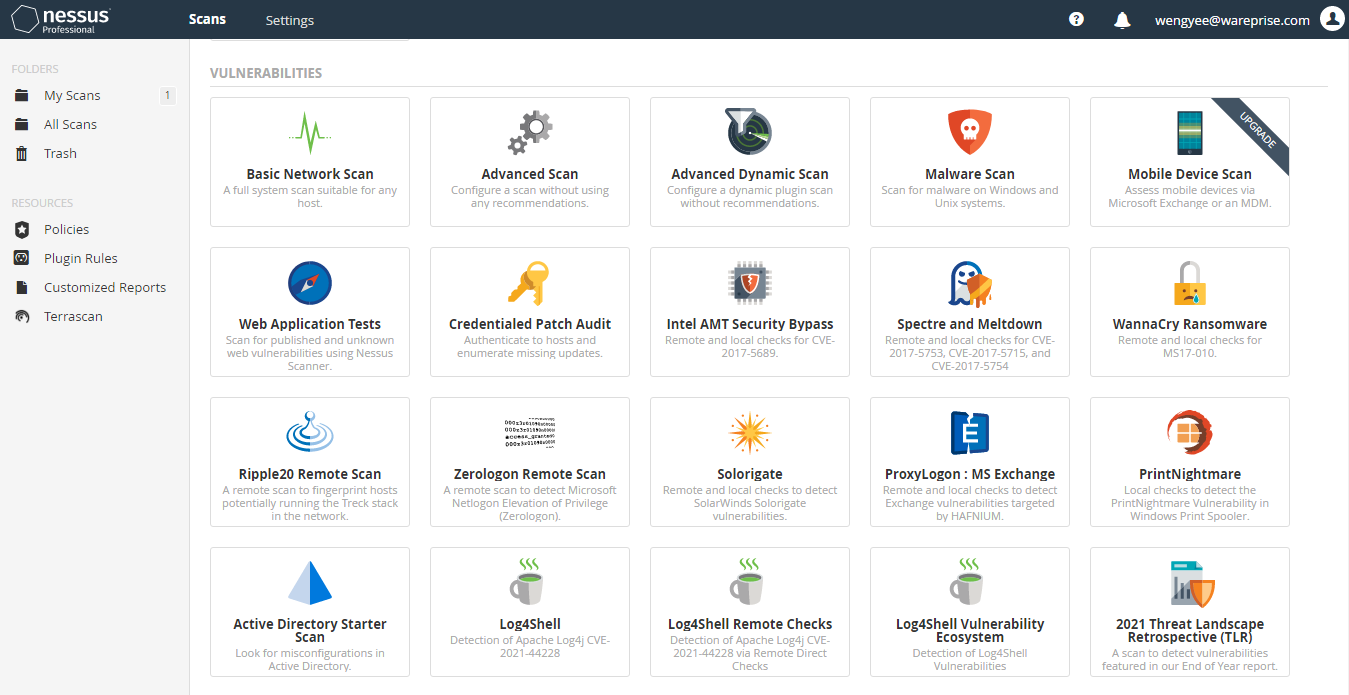Open the notifications bell
The image size is (1349, 695).
coord(1122,20)
